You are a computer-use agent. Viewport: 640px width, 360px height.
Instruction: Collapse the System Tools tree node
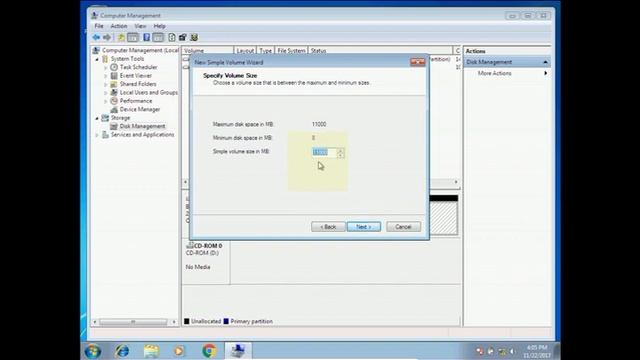97,59
